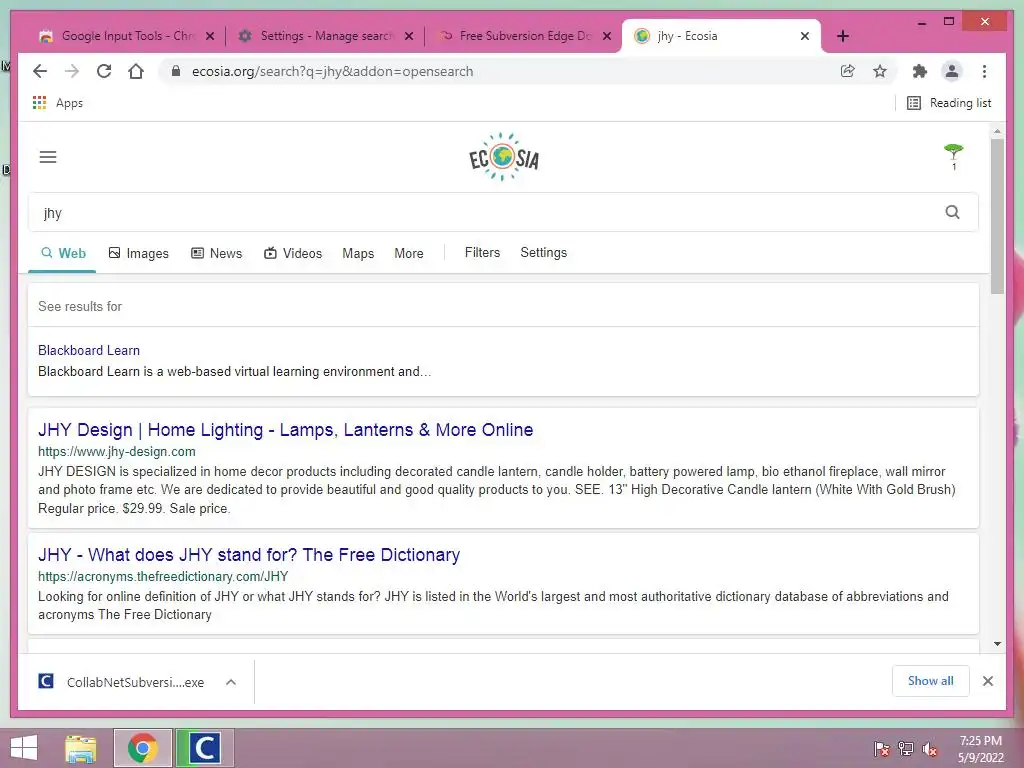Viewport: 1024px width, 768px height.
Task: Click the forward navigation arrow
Action: pos(72,71)
